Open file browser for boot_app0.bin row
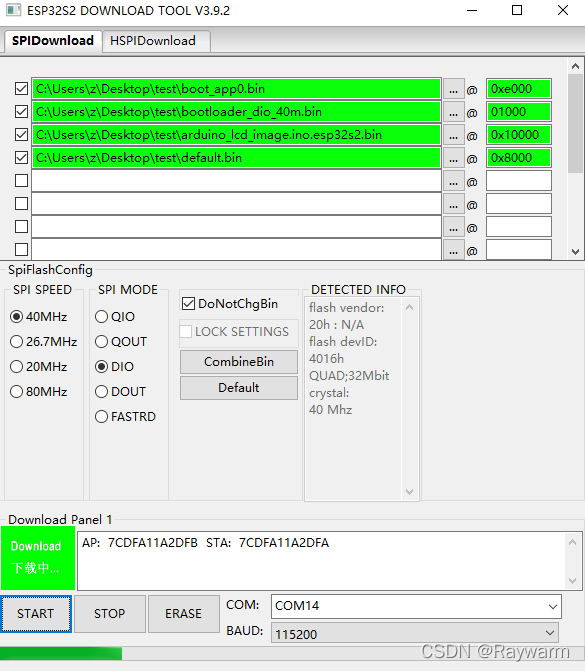Image resolution: width=585 pixels, height=671 pixels. click(454, 89)
